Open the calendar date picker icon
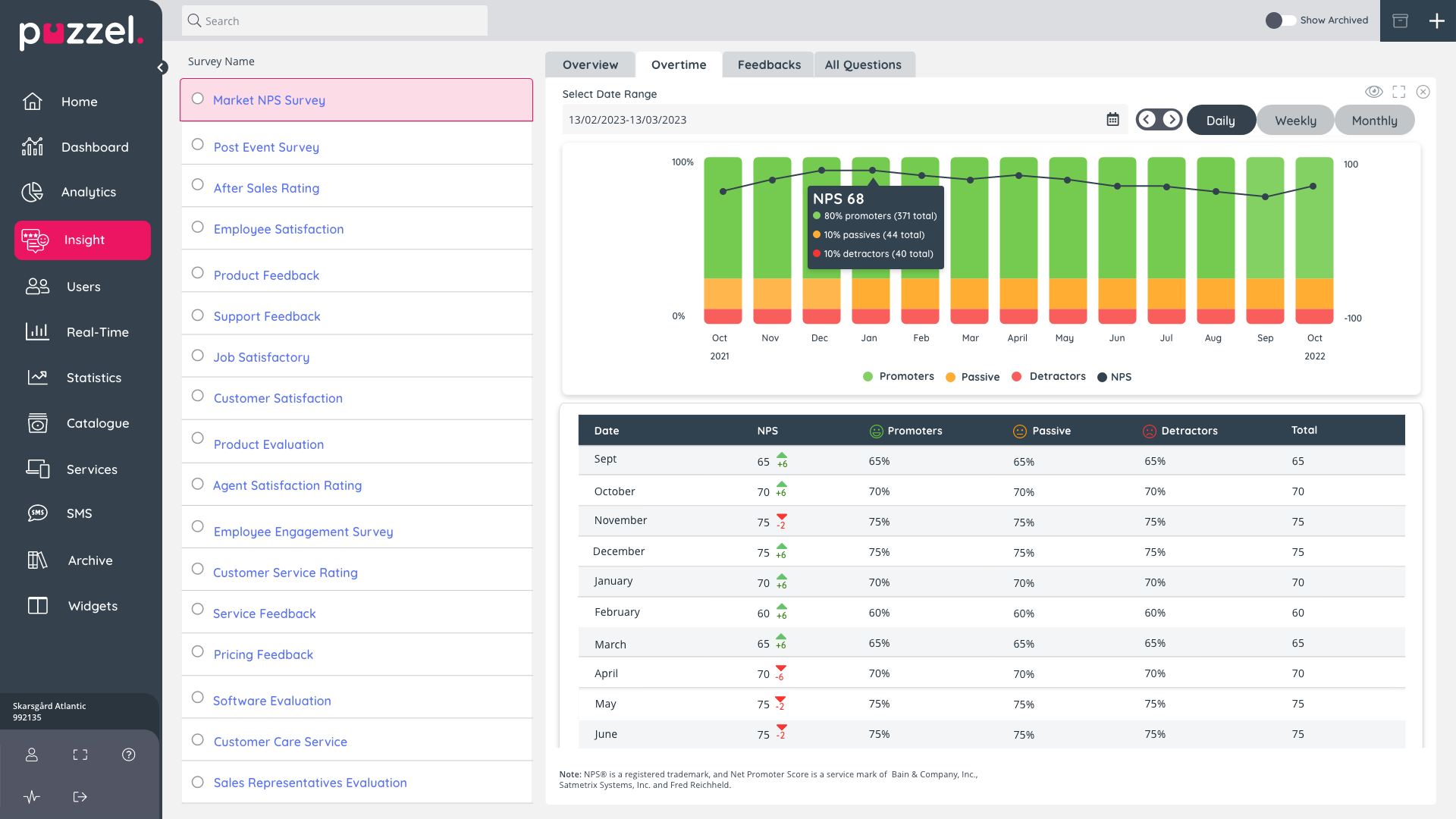1456x819 pixels. click(1112, 119)
